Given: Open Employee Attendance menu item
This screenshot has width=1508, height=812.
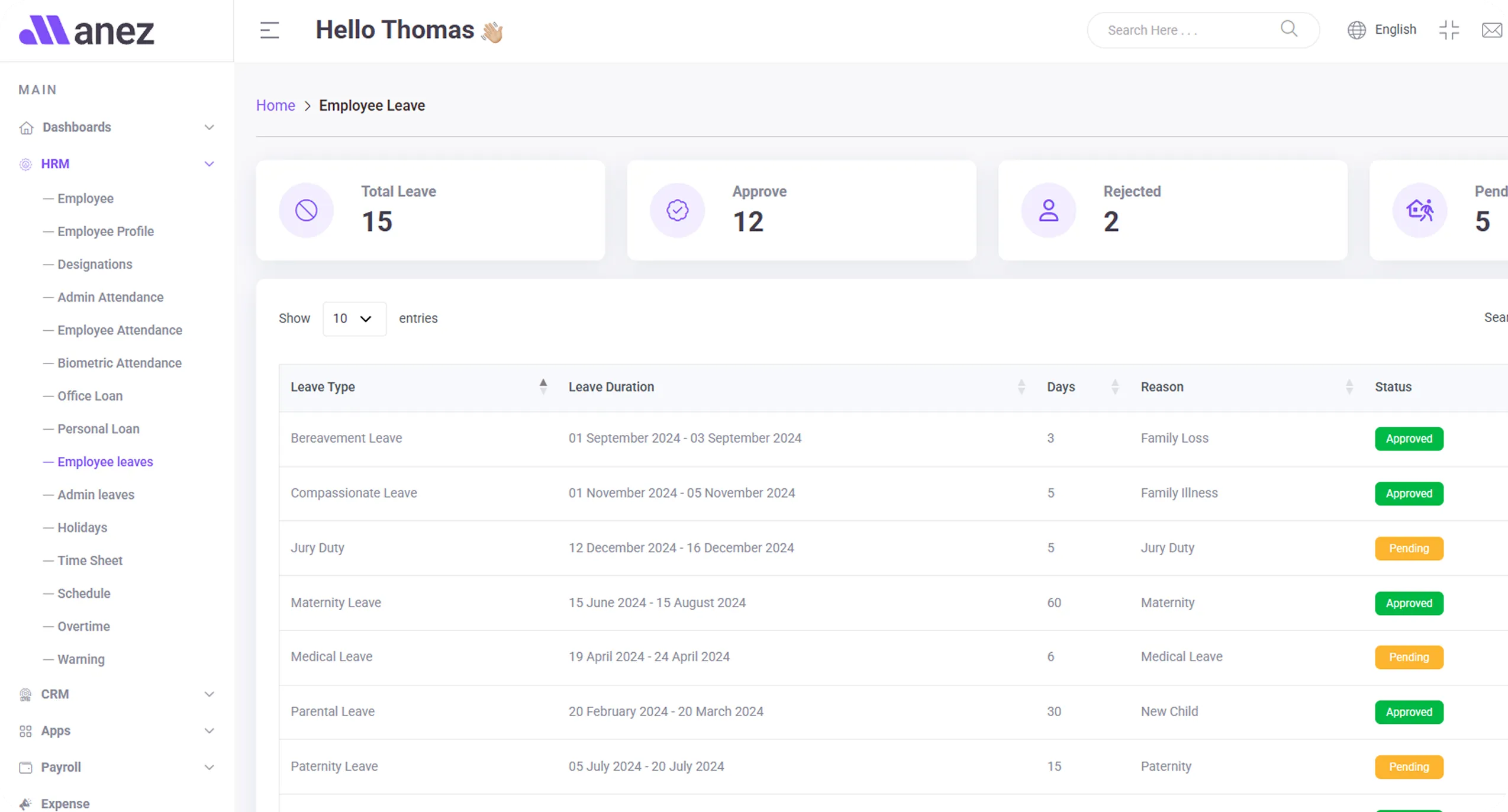Looking at the screenshot, I should tap(120, 330).
